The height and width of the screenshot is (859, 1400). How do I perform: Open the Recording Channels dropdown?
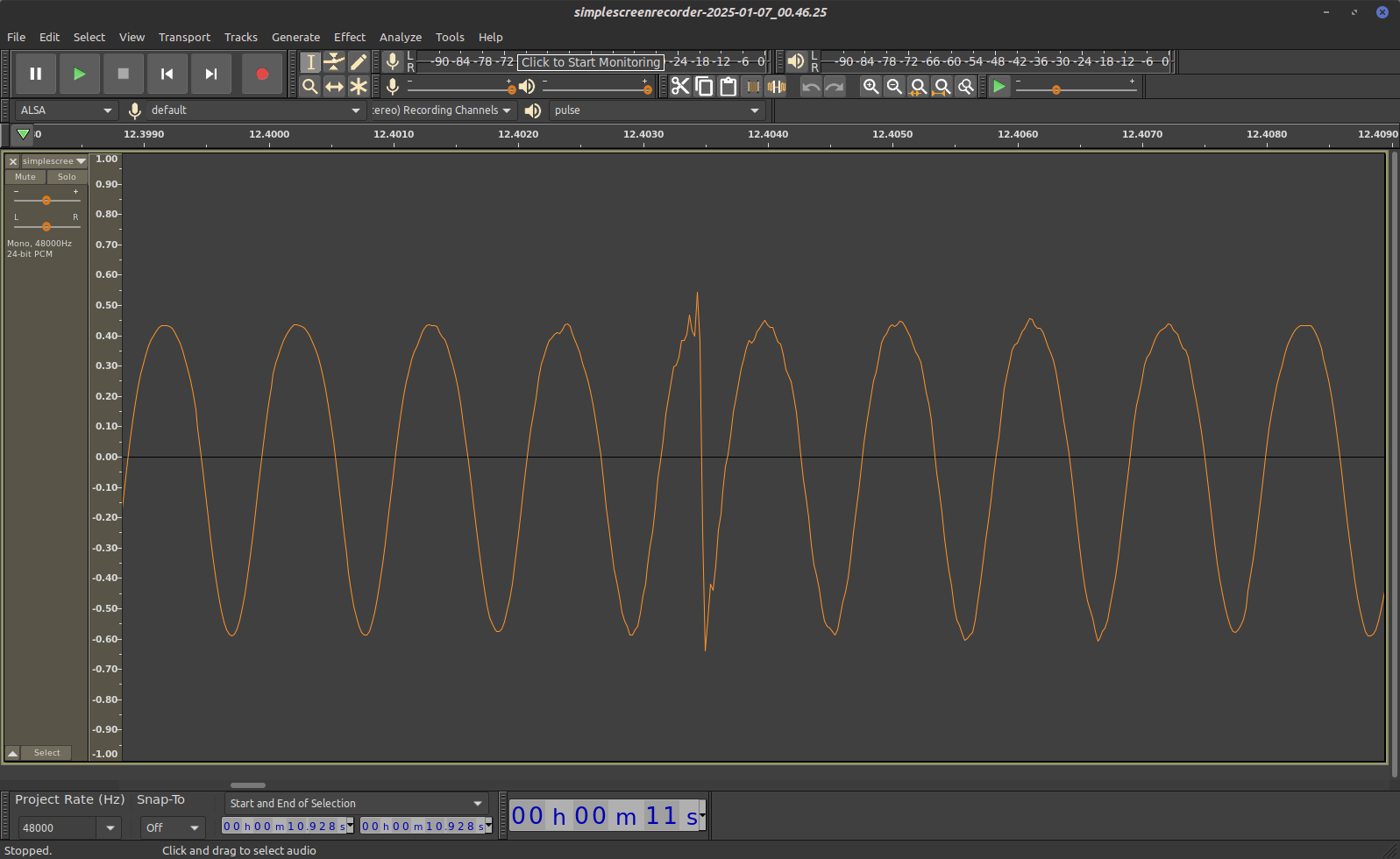(x=443, y=110)
